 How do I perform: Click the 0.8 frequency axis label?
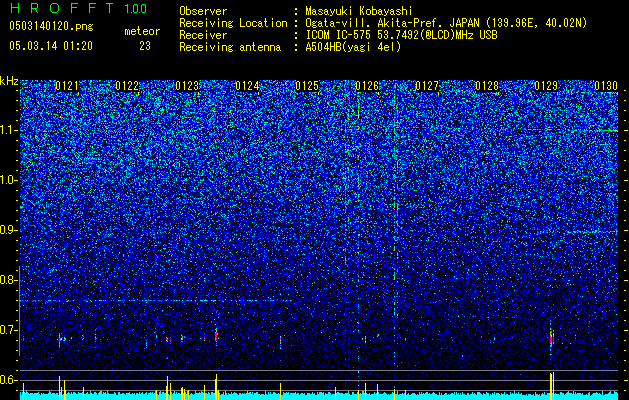pos(8,280)
